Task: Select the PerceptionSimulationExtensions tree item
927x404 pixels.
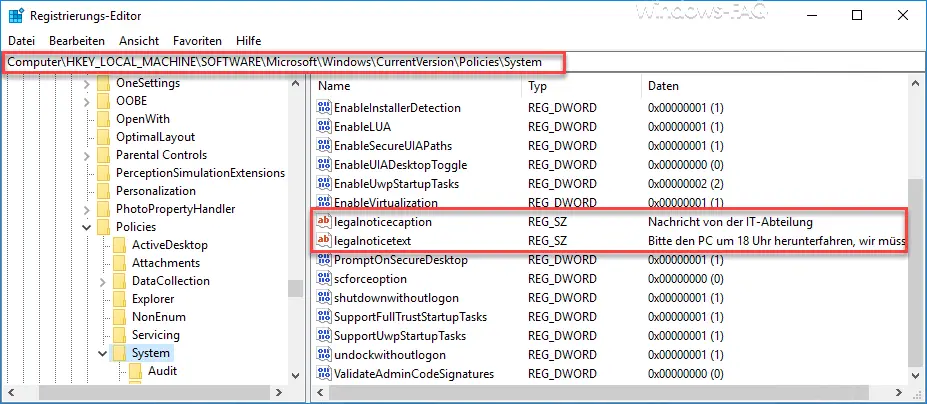Action: click(200, 173)
